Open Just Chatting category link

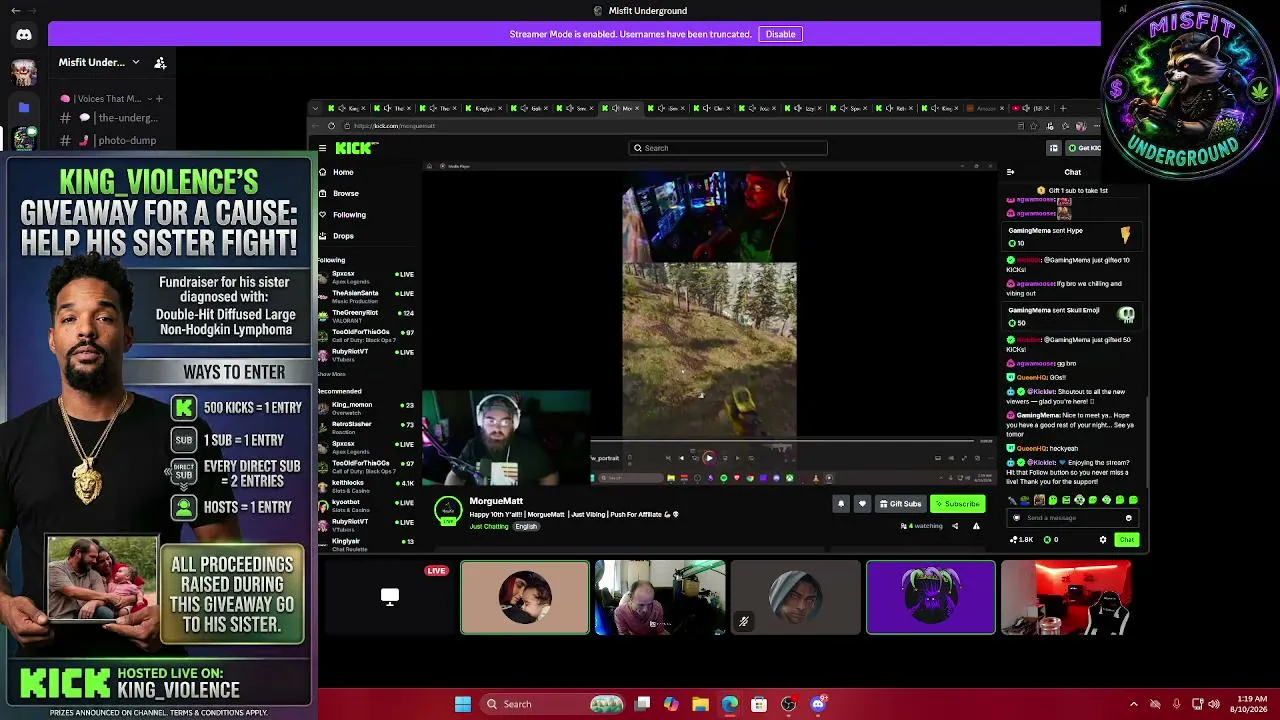[x=489, y=527]
